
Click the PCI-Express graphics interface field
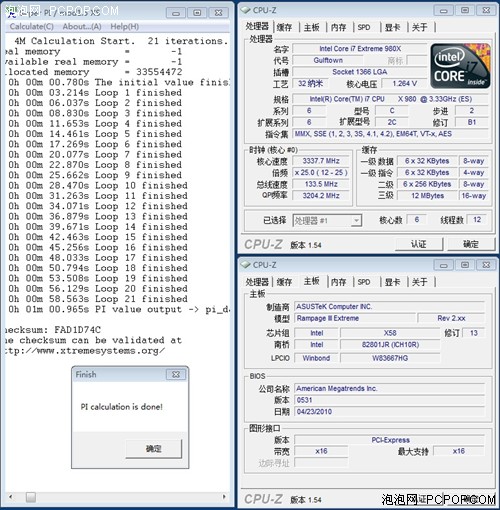390,440
